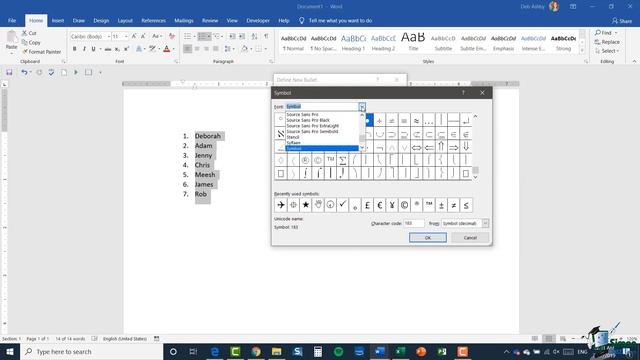Click the Windows search box

coord(91,351)
